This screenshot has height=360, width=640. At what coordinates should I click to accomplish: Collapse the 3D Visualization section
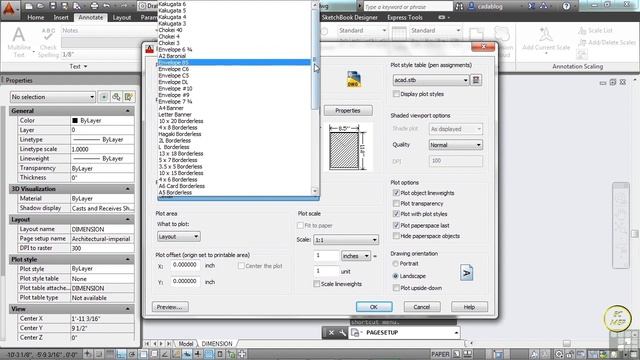coord(128,189)
